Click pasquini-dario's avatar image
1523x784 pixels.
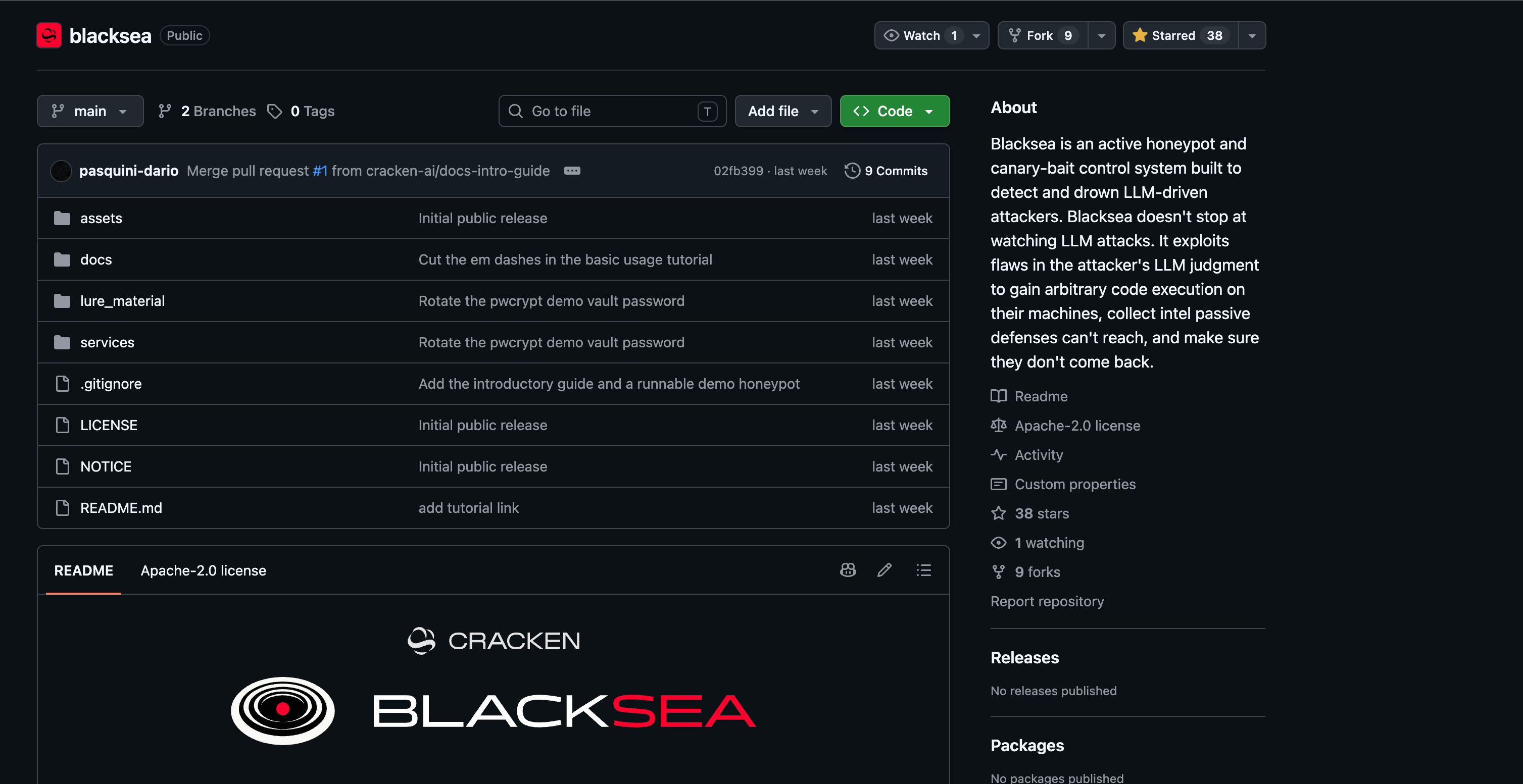click(61, 171)
